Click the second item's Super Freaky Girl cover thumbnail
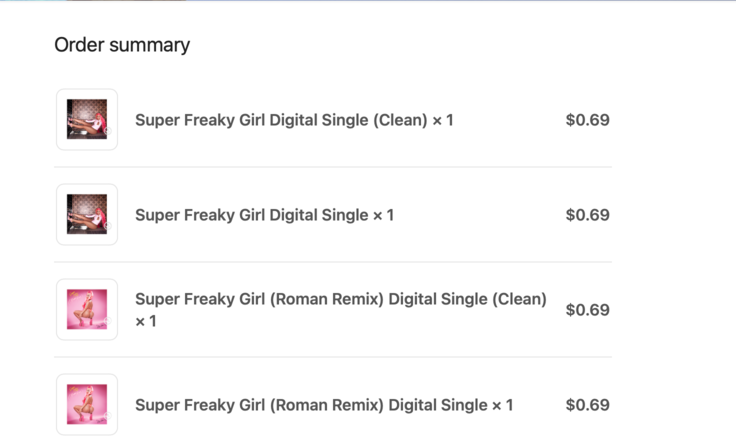 click(87, 214)
